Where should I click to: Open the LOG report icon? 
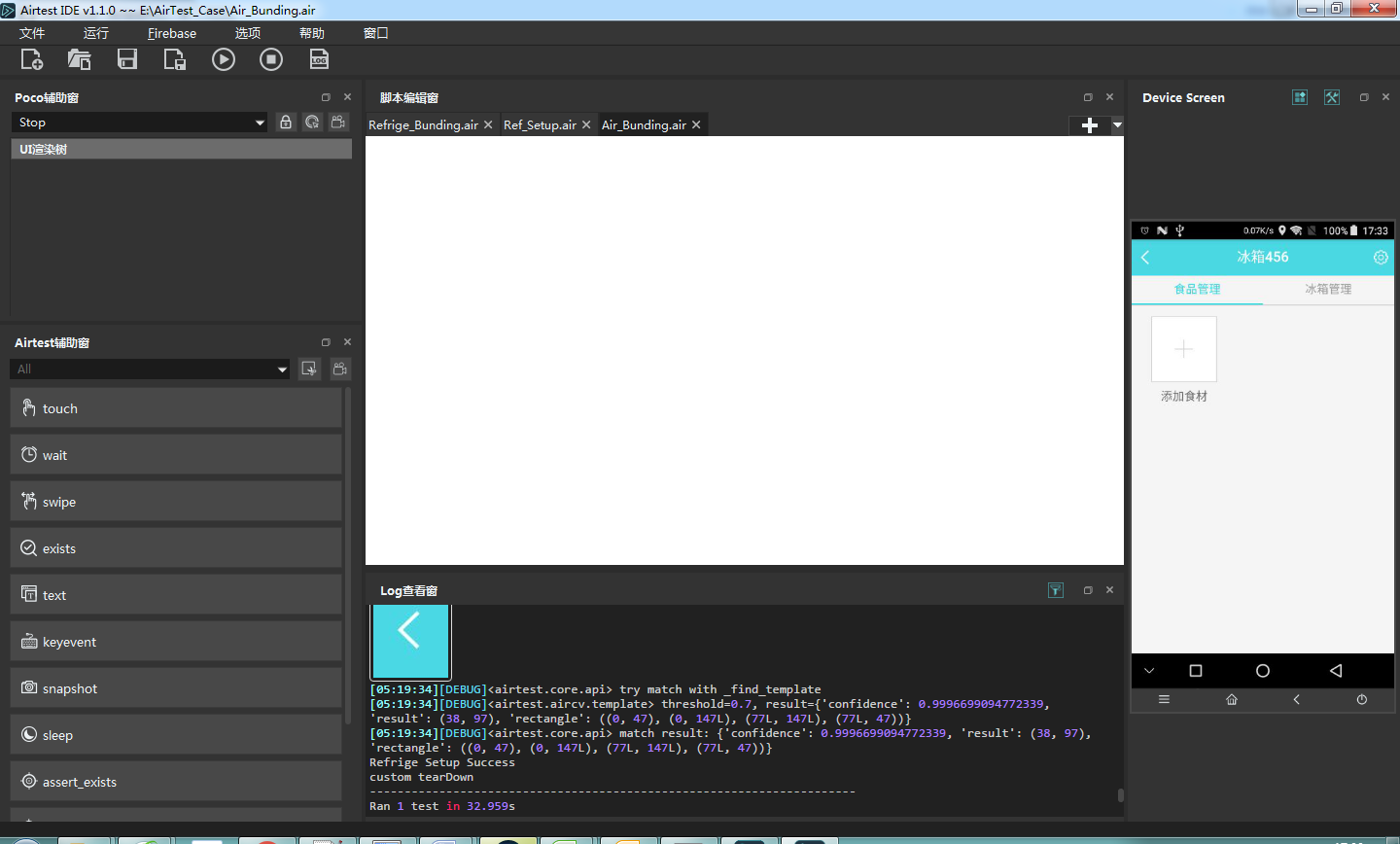tap(319, 59)
